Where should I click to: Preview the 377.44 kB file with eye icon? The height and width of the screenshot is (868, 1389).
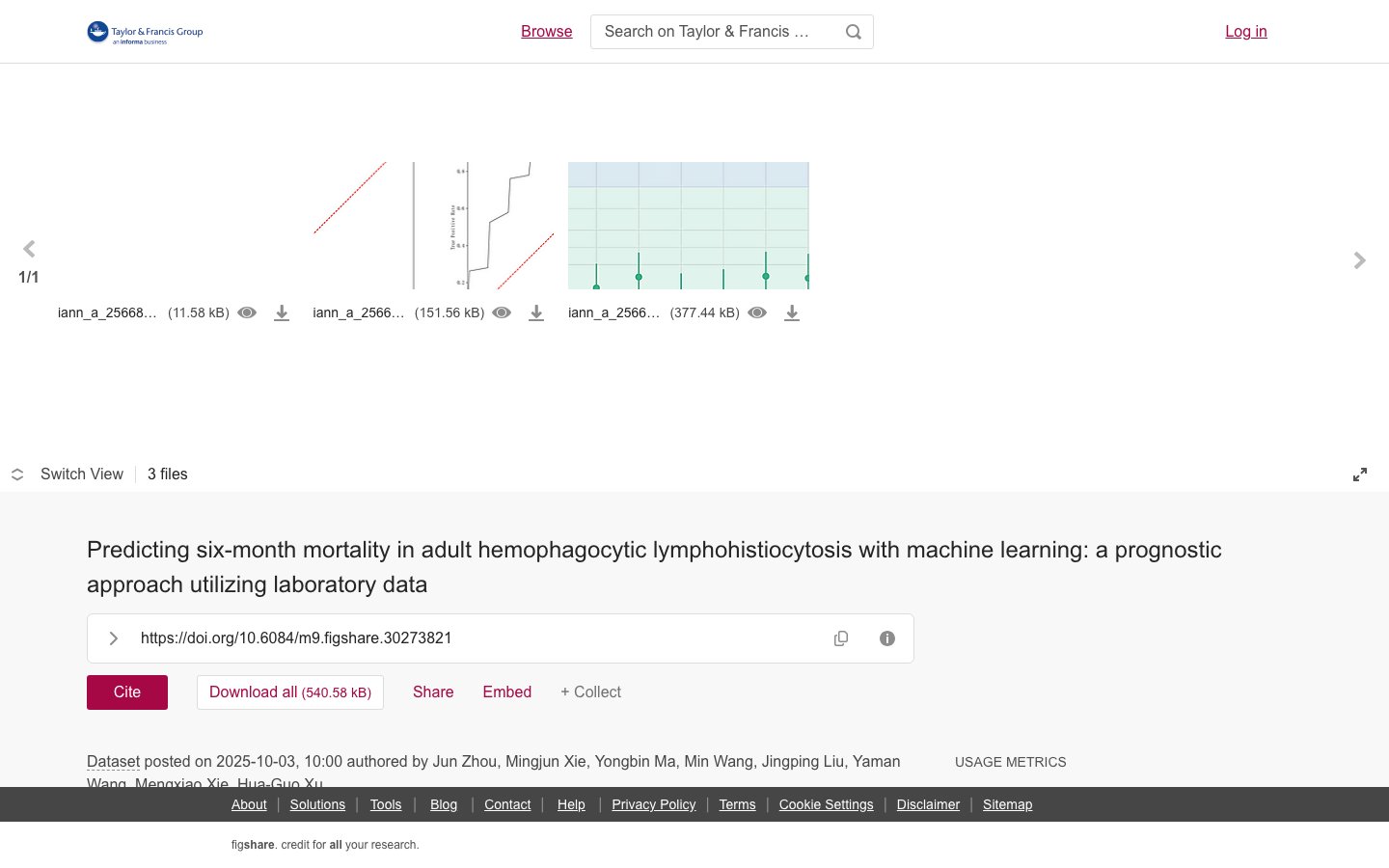coord(757,312)
